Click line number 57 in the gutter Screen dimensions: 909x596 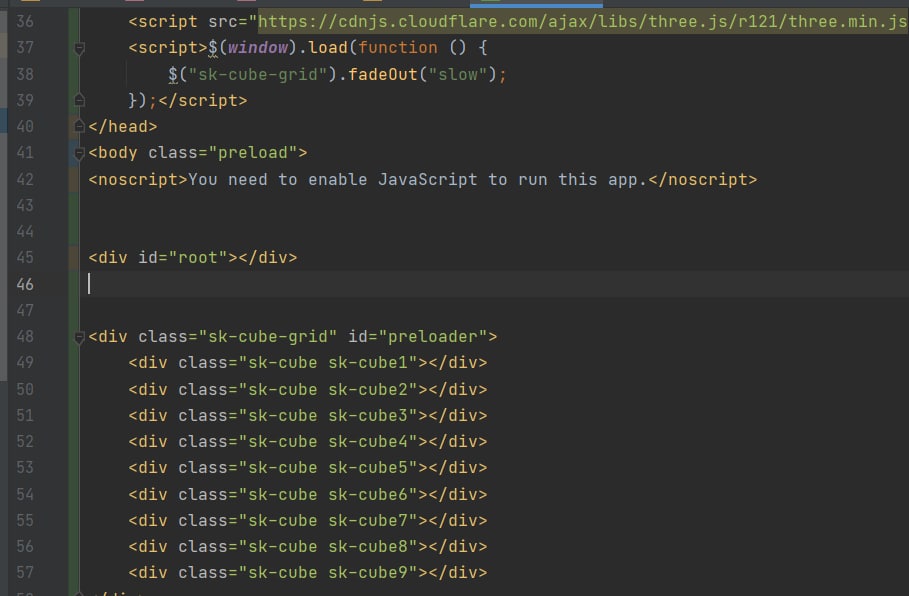click(x=25, y=572)
